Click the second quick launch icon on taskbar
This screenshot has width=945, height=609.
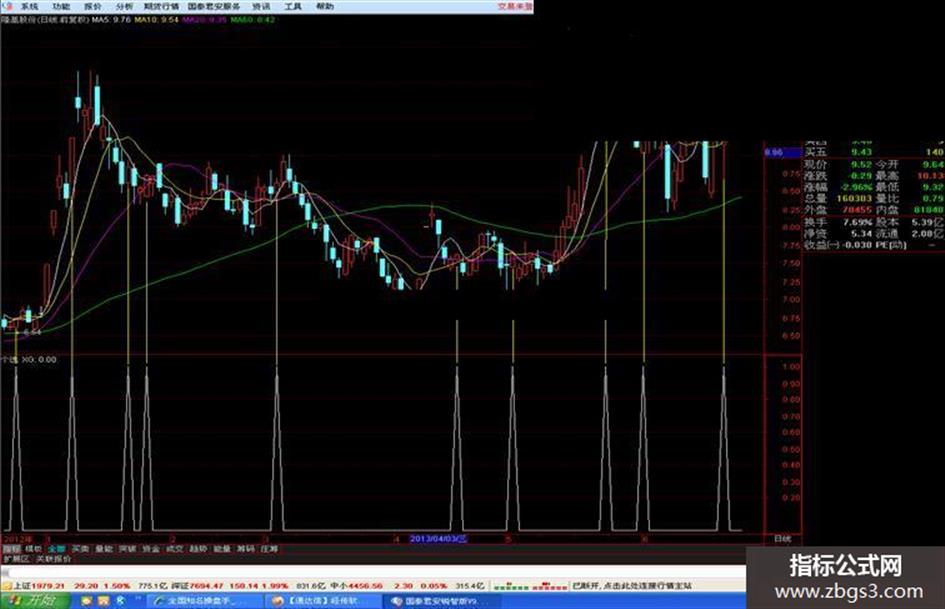pyautogui.click(x=104, y=601)
